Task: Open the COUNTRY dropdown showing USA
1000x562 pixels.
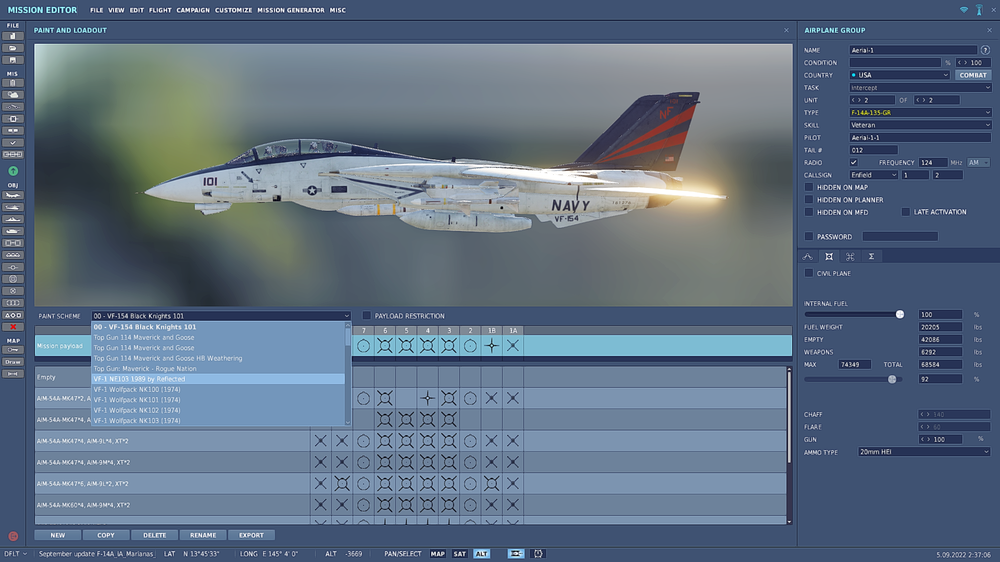Action: (899, 75)
